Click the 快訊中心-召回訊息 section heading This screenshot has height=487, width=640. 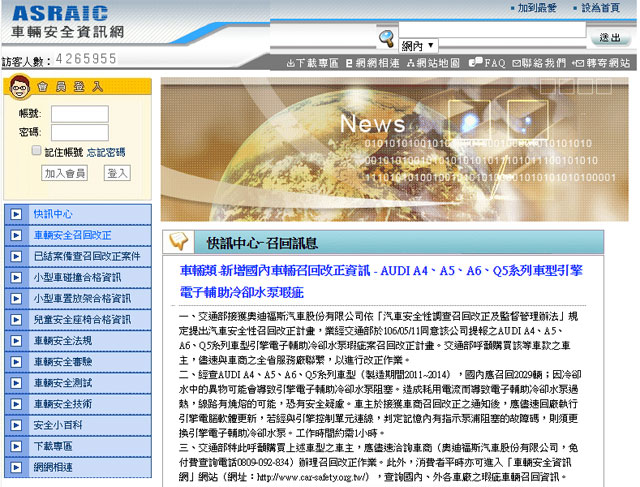(262, 243)
